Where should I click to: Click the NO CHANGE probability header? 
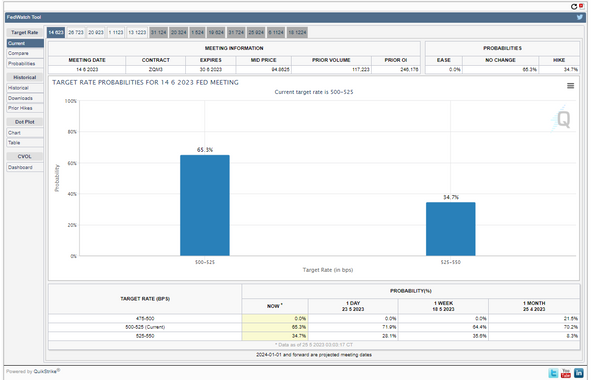point(500,60)
